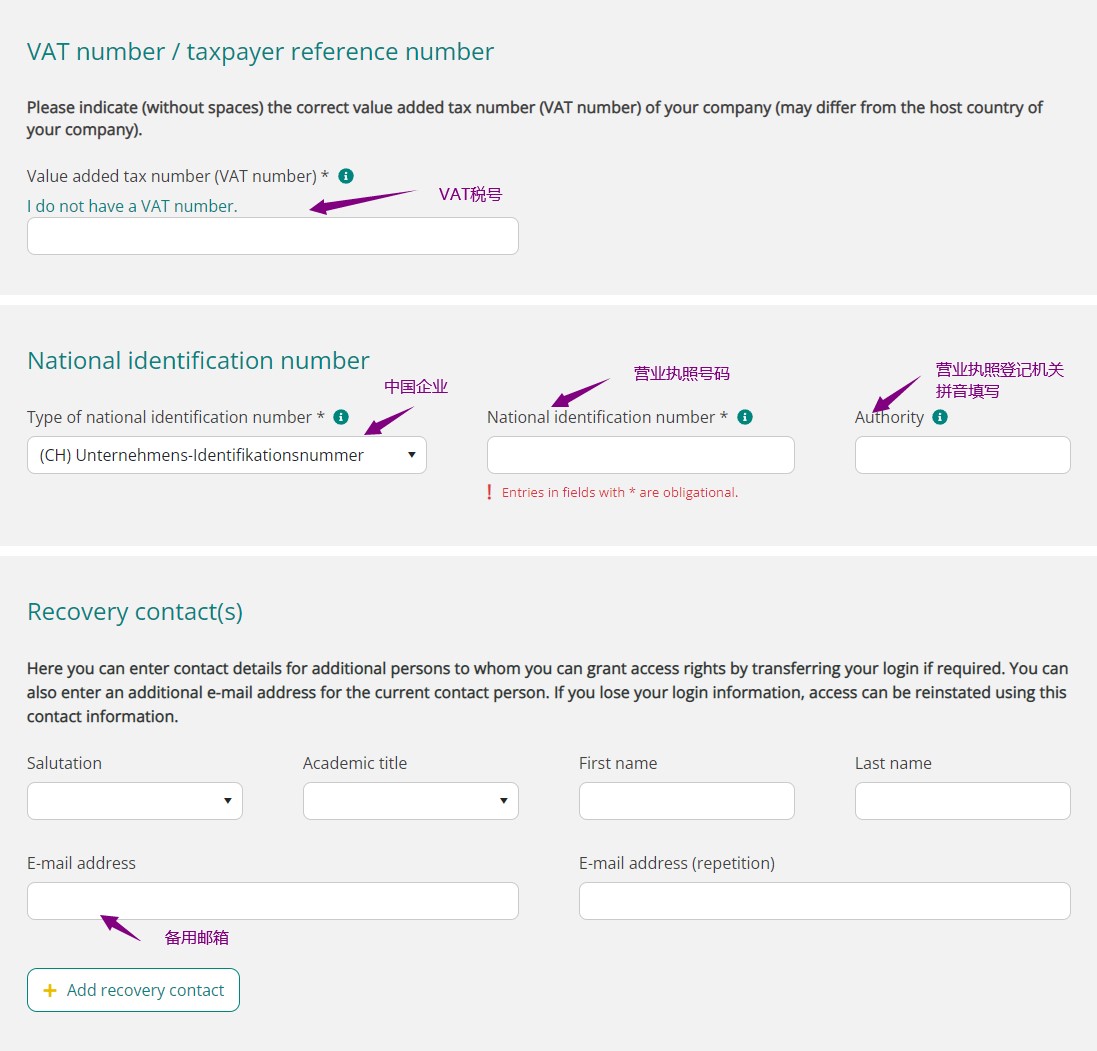Screen dimensions: 1097x1051
Task: Click info icon next to Authority label
Action: [940, 417]
